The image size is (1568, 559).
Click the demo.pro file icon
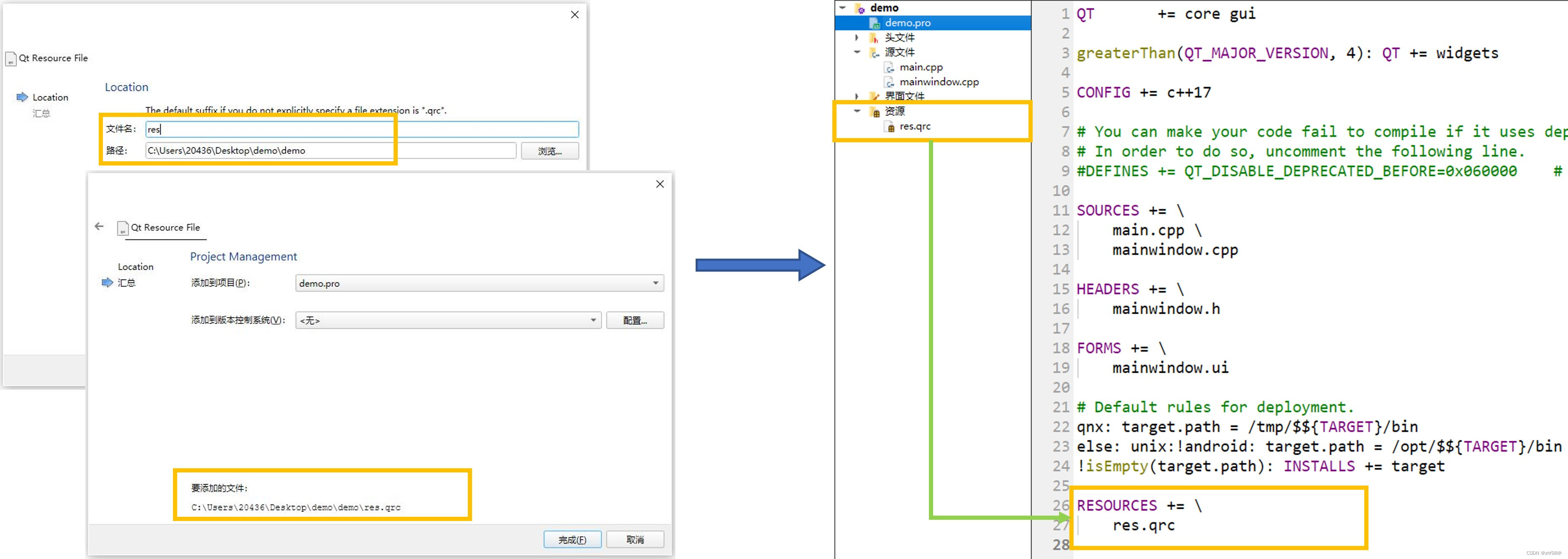pos(874,23)
